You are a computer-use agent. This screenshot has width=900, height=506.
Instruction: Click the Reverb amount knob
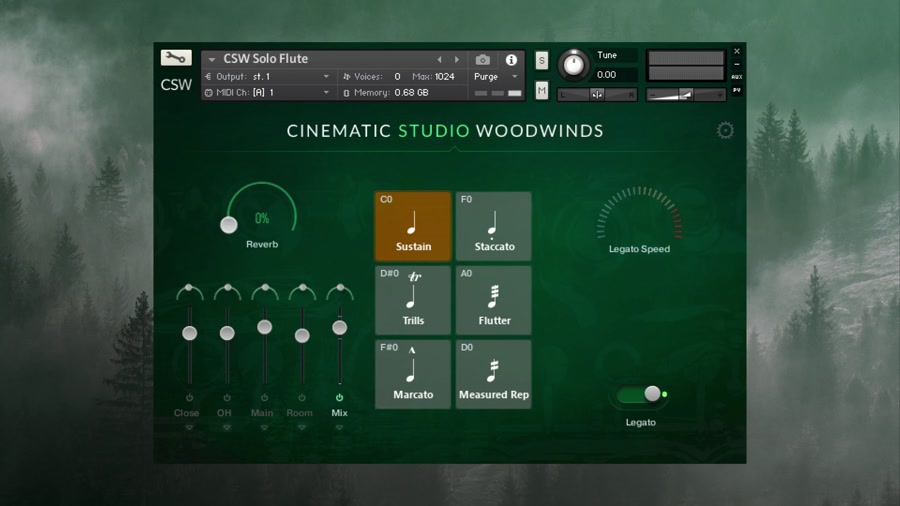(x=228, y=225)
